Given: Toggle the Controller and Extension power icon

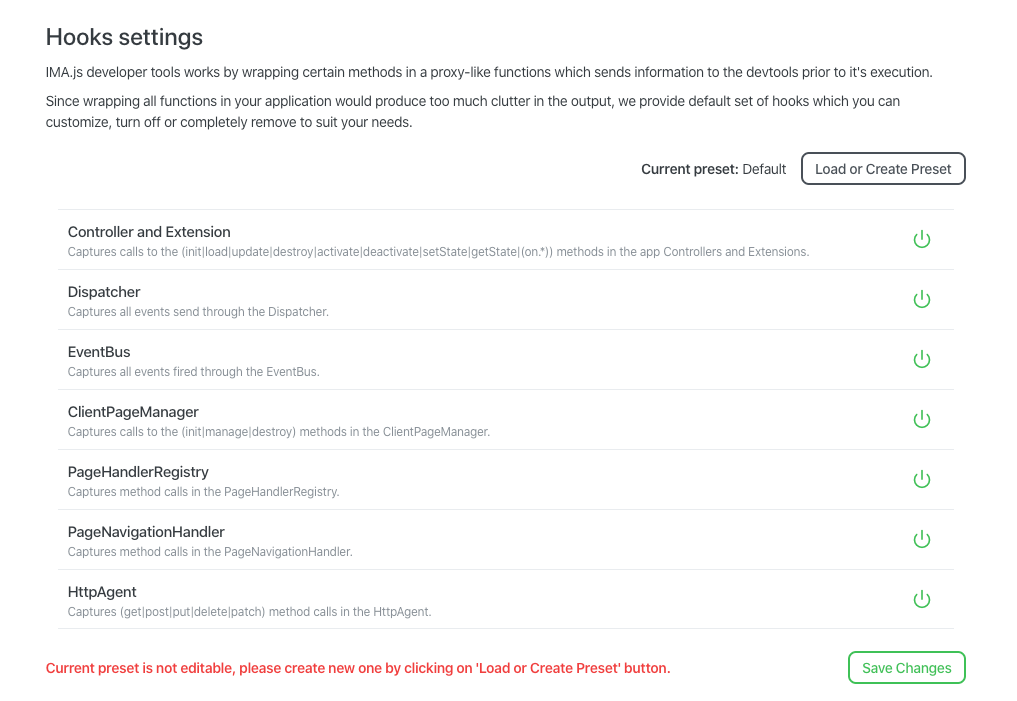Looking at the screenshot, I should click(922, 239).
